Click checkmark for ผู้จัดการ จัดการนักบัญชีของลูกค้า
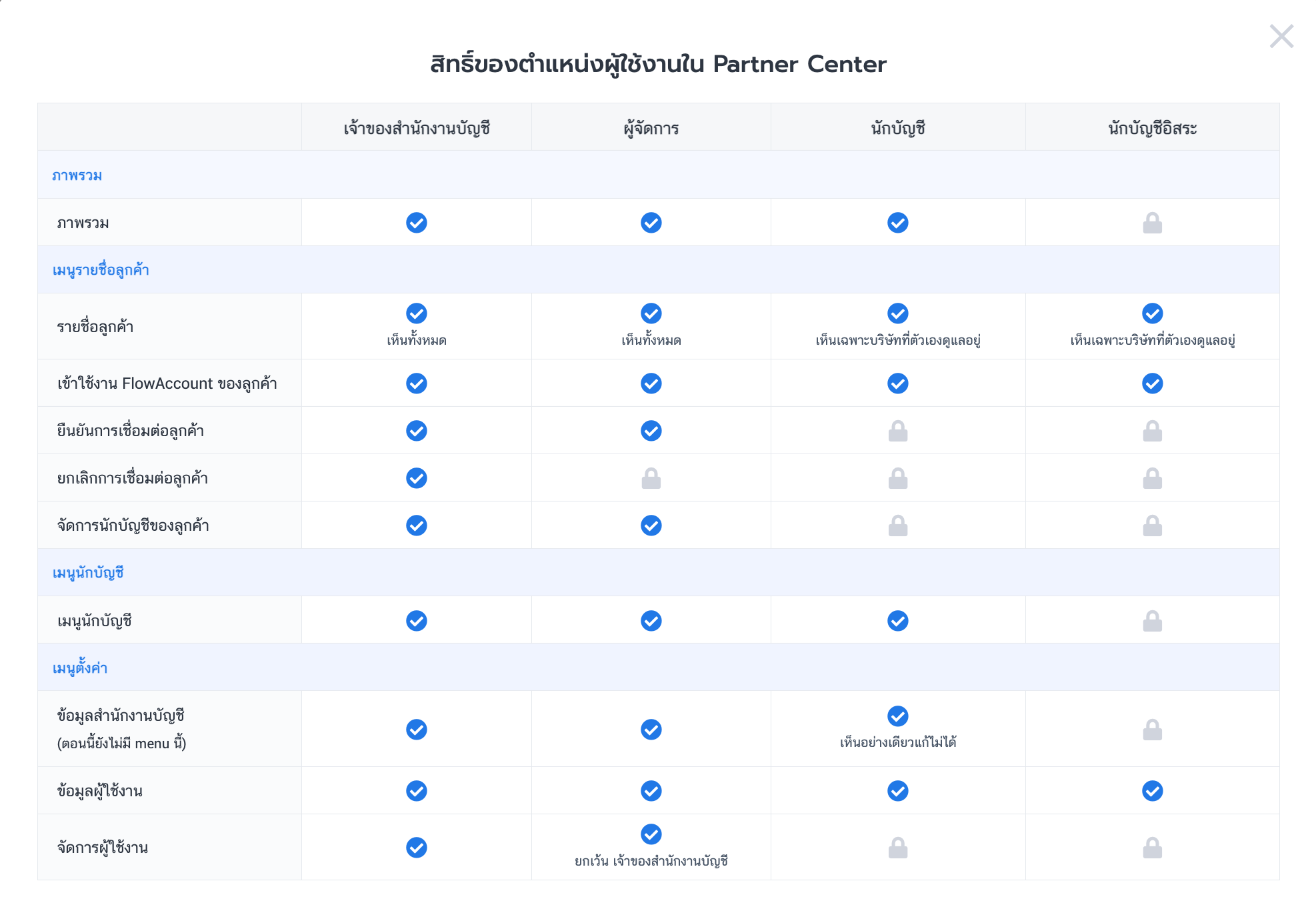Screen dimensions: 1316x907 point(651,526)
